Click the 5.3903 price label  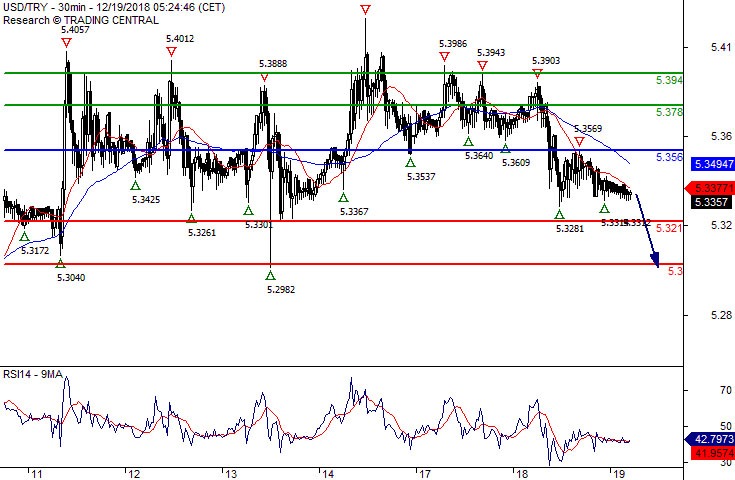pyautogui.click(x=546, y=60)
